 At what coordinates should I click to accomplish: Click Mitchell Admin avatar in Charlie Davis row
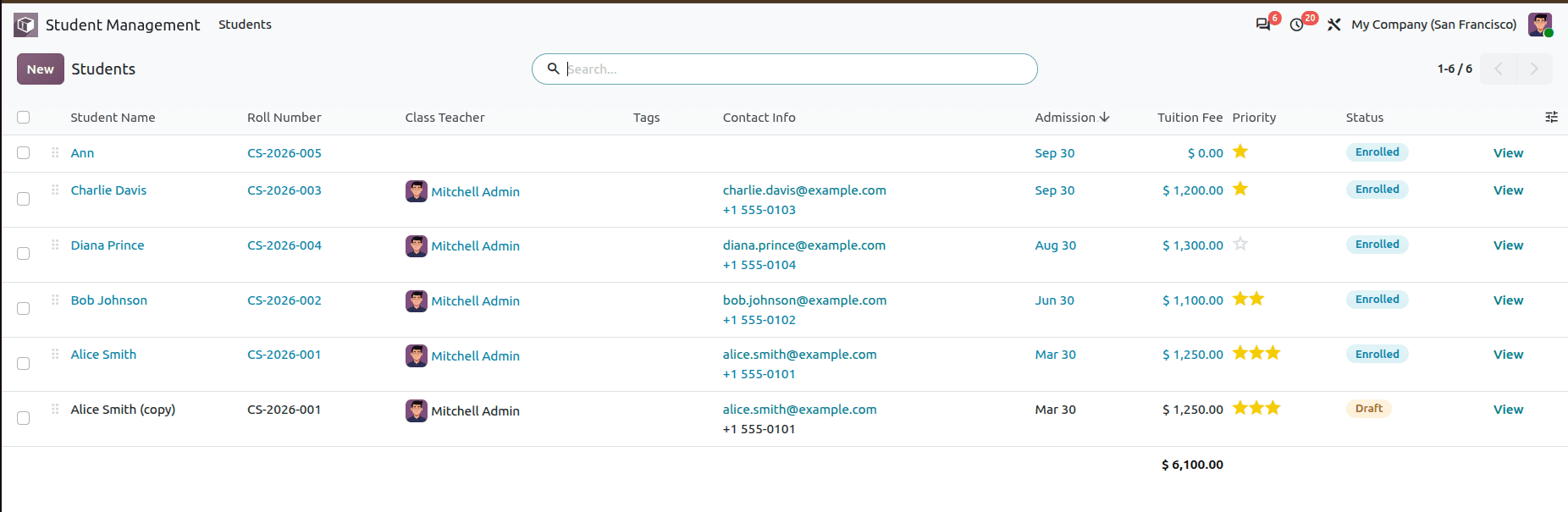pyautogui.click(x=417, y=191)
